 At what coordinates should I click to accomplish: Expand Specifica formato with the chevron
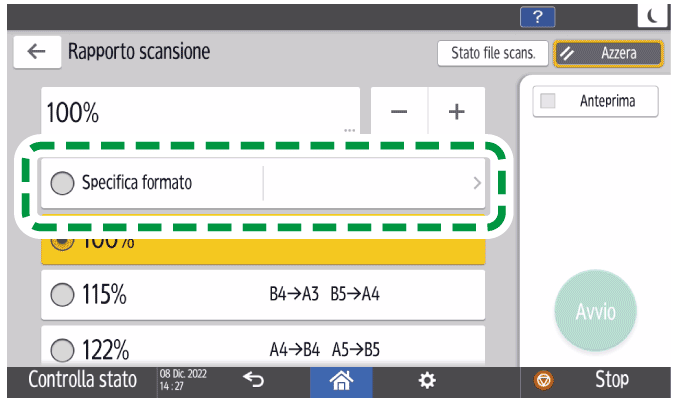coord(476,184)
